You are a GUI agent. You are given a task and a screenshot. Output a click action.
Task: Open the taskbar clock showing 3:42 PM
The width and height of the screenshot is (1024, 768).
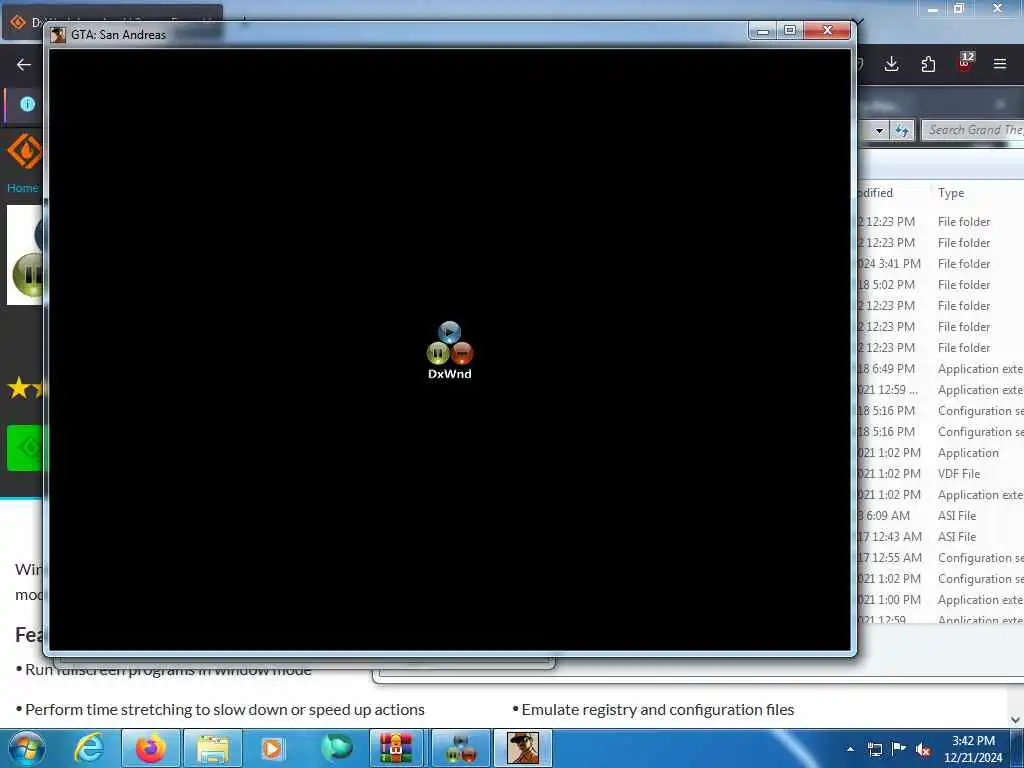click(973, 749)
